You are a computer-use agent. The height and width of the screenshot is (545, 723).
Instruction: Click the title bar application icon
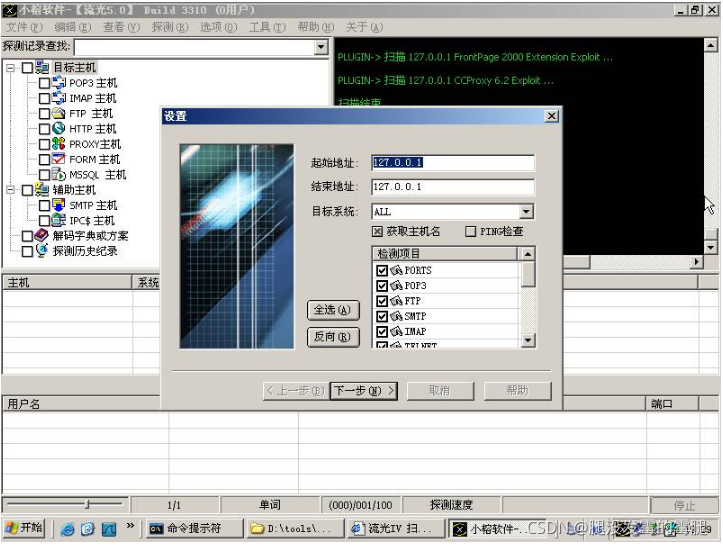click(9, 10)
